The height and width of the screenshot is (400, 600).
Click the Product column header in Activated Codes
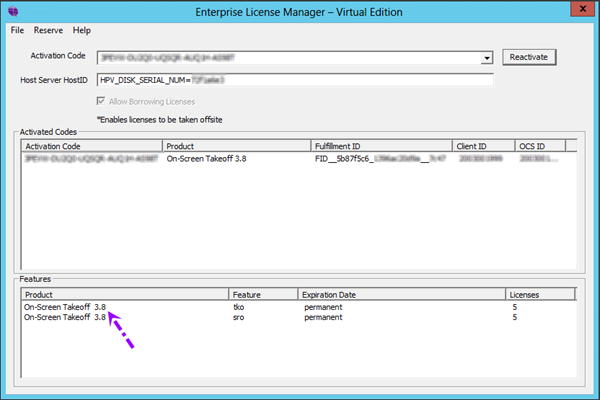tap(236, 146)
